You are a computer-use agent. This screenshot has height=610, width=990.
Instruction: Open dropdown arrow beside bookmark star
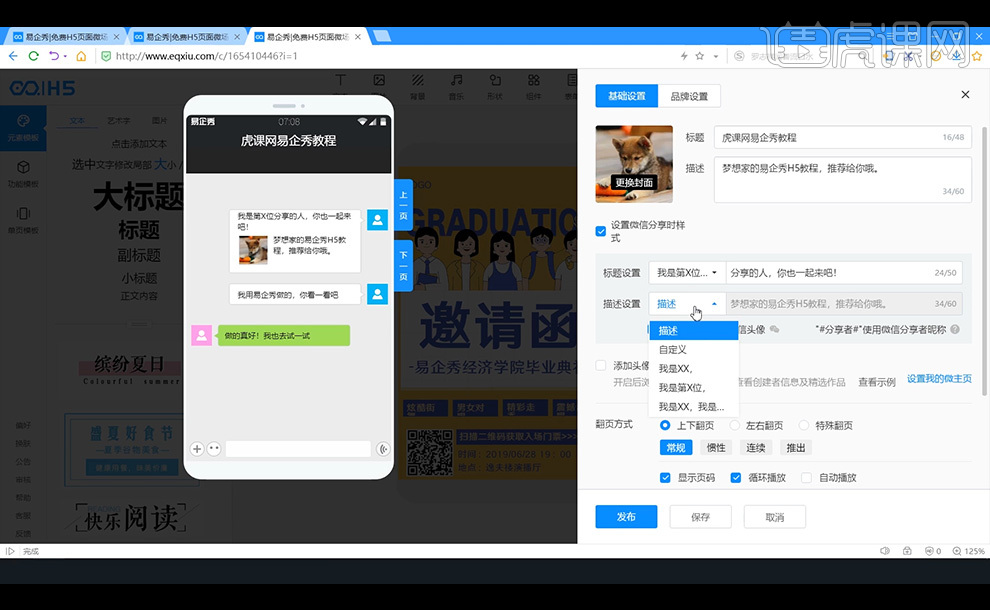[x=716, y=56]
